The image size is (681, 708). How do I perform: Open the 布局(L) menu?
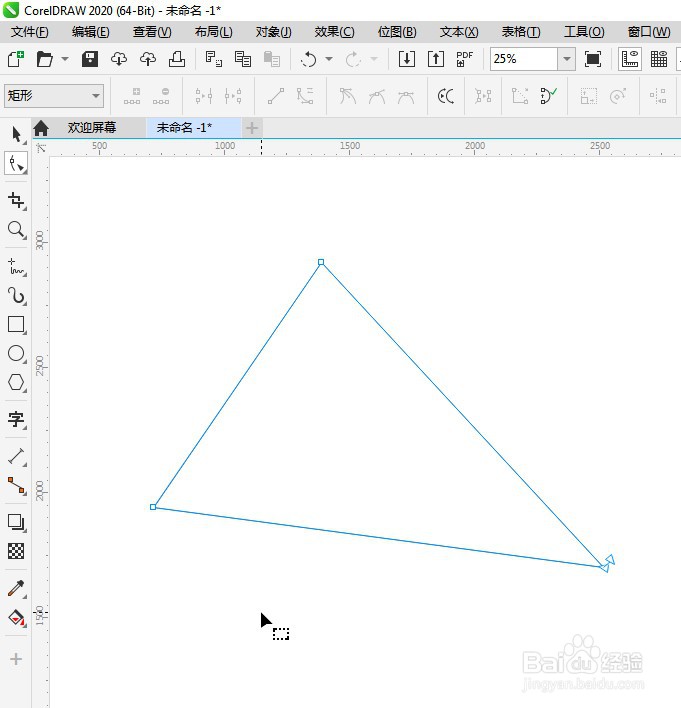tap(213, 32)
